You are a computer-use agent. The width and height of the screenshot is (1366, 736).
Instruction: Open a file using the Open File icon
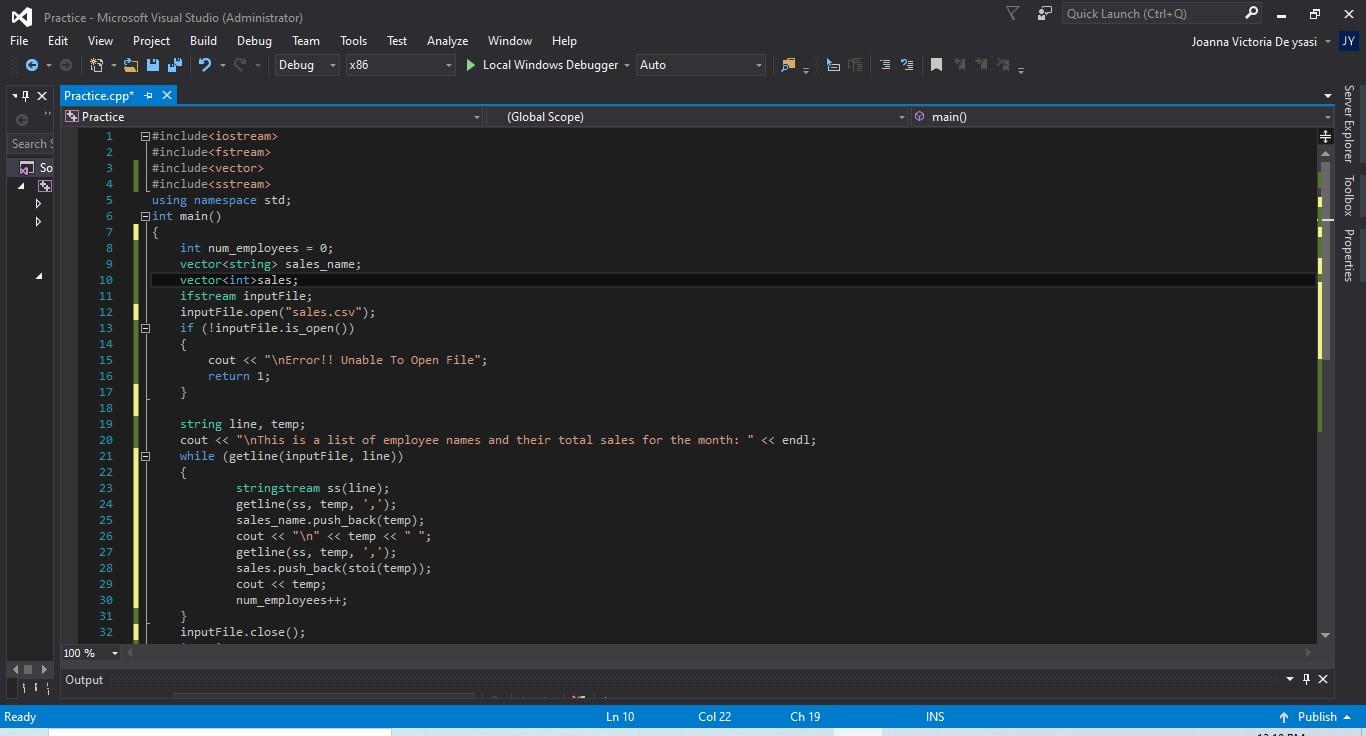pyautogui.click(x=131, y=65)
